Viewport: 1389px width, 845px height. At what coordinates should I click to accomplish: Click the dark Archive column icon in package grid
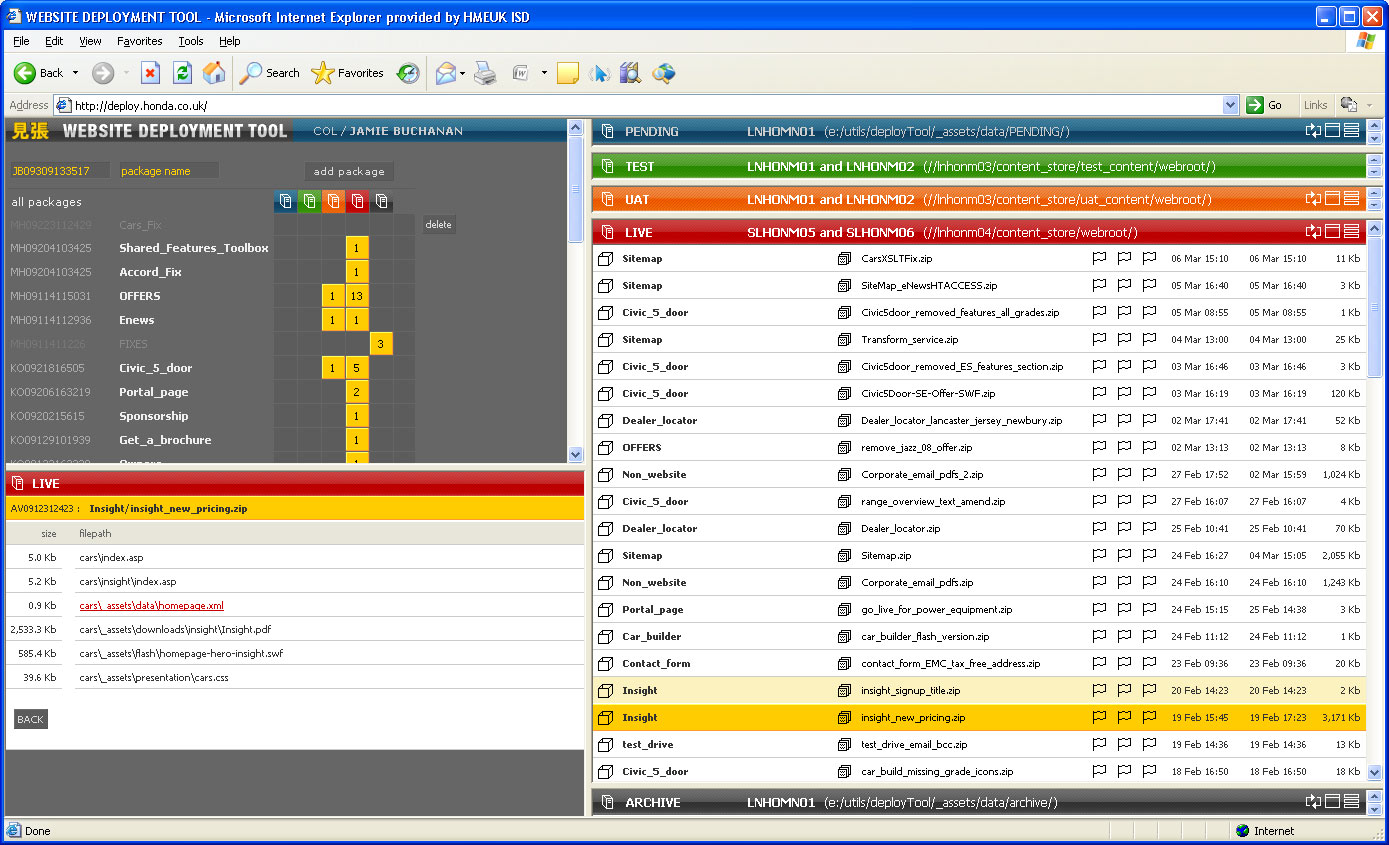381,202
